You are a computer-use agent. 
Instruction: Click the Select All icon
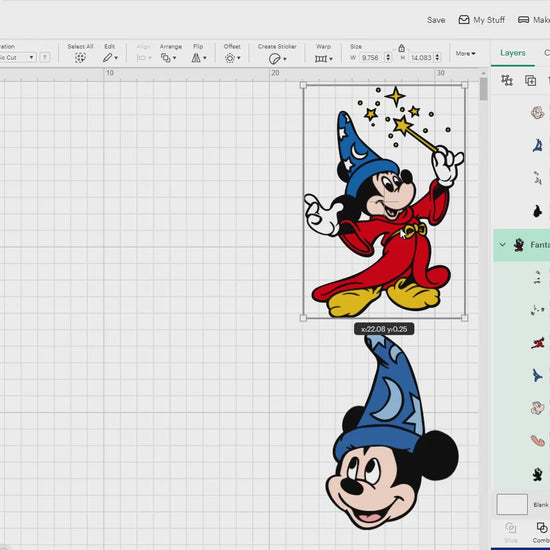coord(80,58)
